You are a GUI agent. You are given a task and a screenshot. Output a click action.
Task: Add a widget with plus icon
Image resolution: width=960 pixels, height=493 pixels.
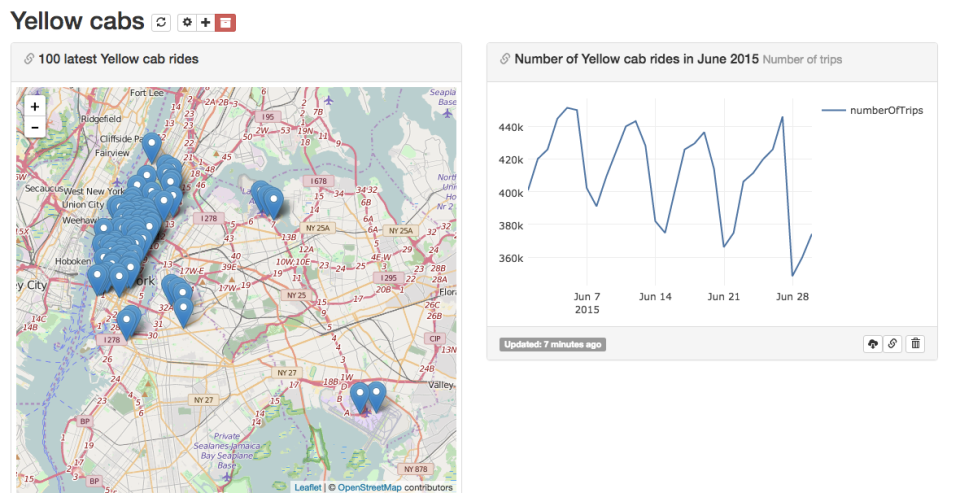pyautogui.click(x=205, y=22)
